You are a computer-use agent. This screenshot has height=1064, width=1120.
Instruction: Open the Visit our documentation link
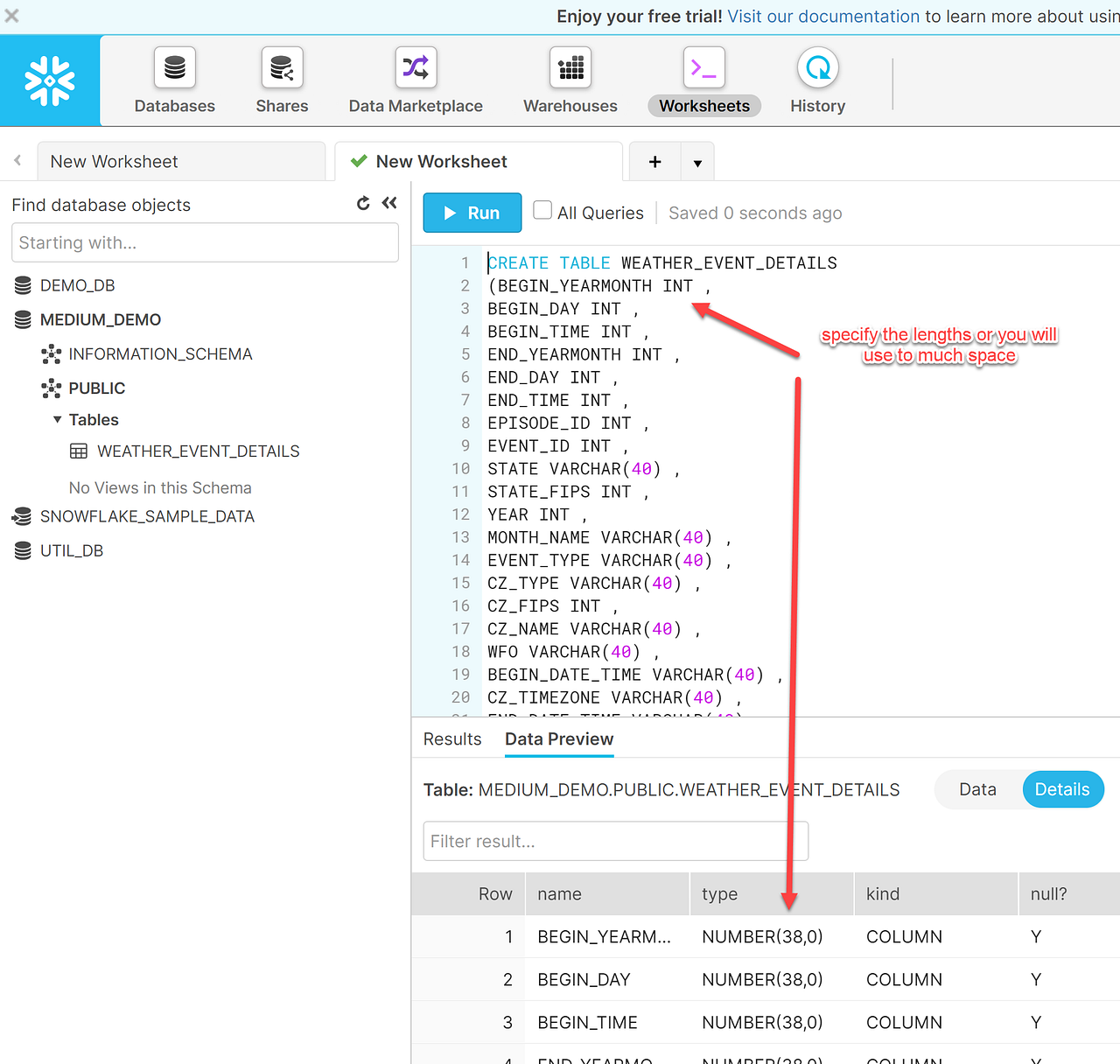[823, 17]
